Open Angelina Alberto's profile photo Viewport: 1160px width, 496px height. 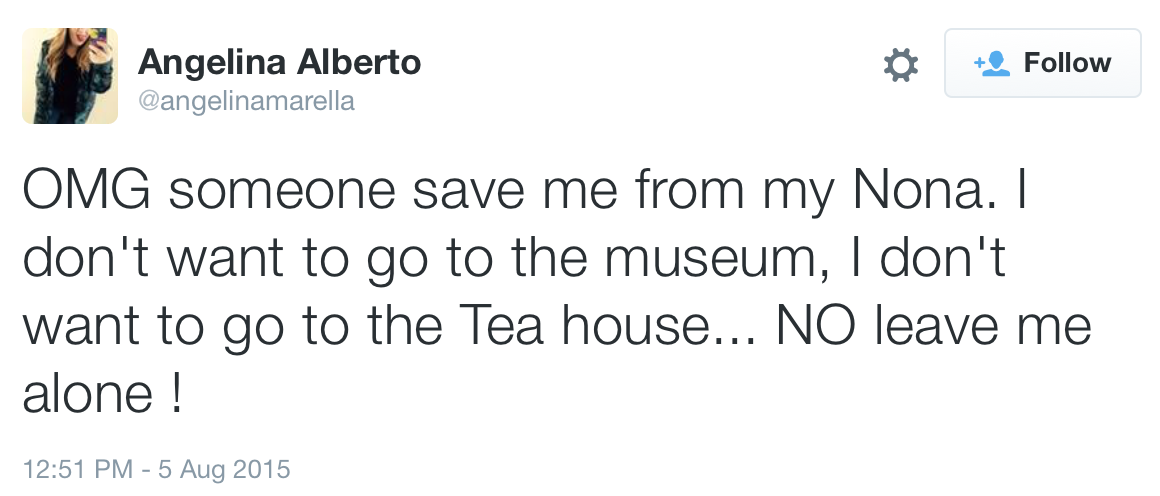coord(70,76)
